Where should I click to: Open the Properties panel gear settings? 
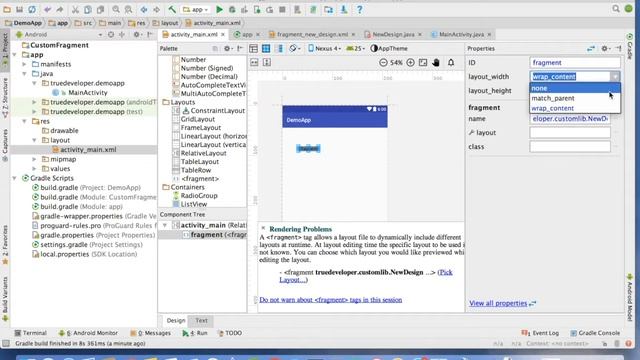point(604,48)
